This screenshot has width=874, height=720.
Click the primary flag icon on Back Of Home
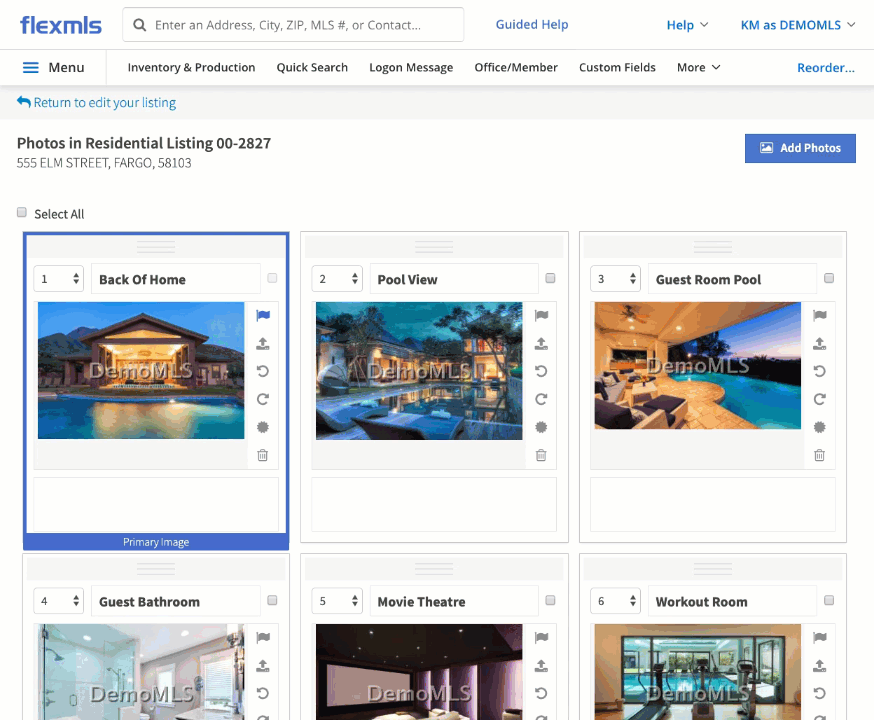(263, 315)
